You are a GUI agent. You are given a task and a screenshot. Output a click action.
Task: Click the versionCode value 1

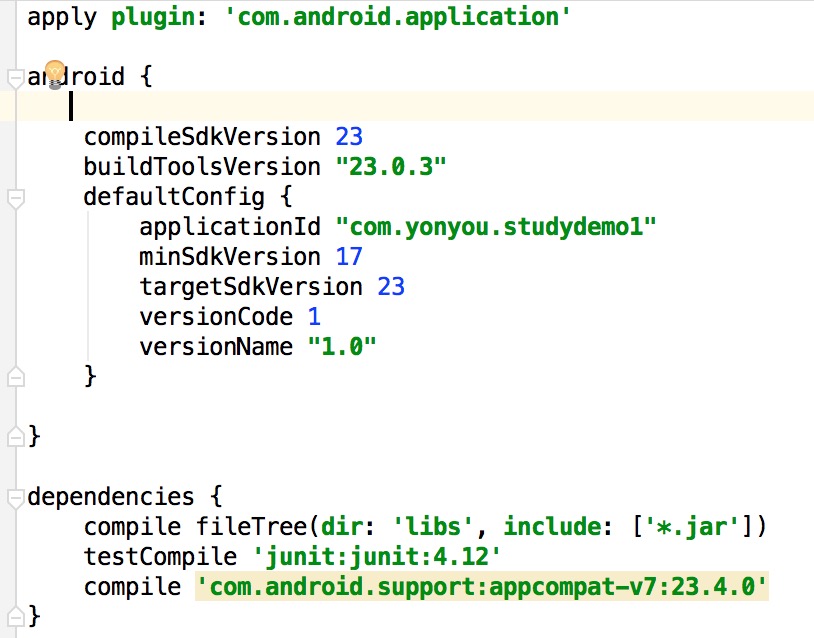pos(314,316)
